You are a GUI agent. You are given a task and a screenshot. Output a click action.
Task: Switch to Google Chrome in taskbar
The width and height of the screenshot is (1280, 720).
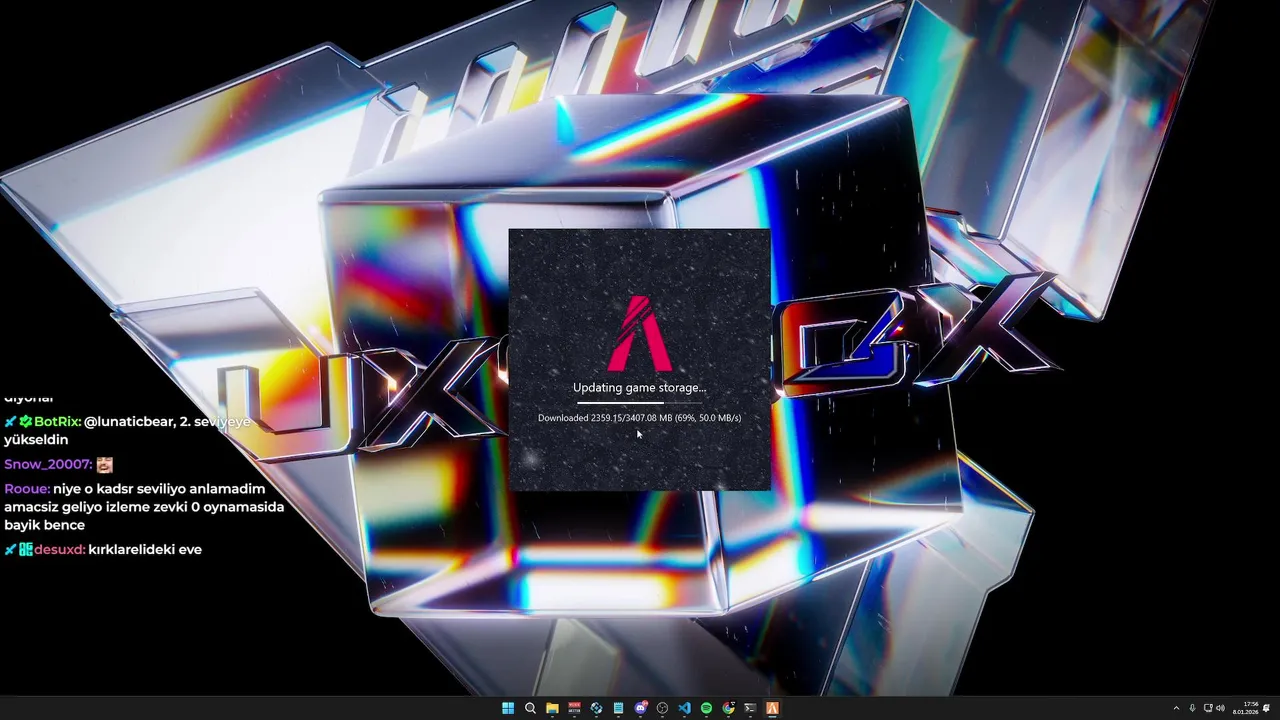[729, 708]
